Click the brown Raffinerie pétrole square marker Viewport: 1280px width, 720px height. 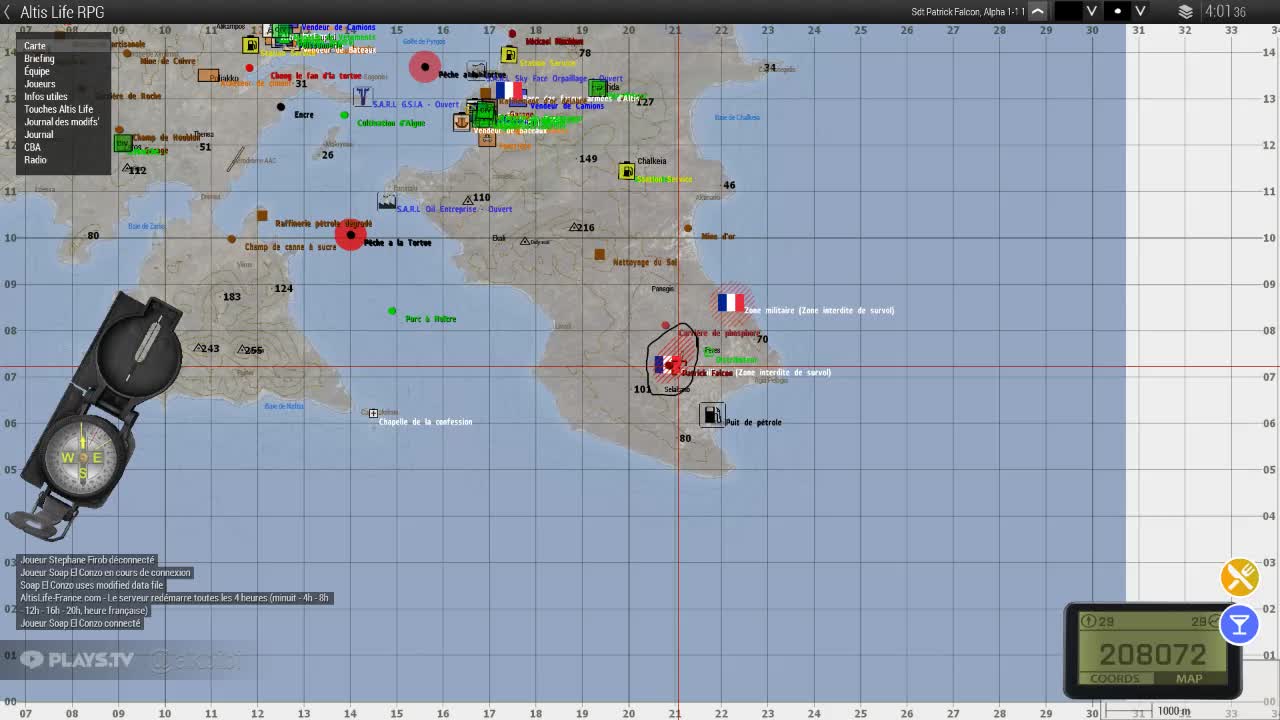(x=262, y=216)
